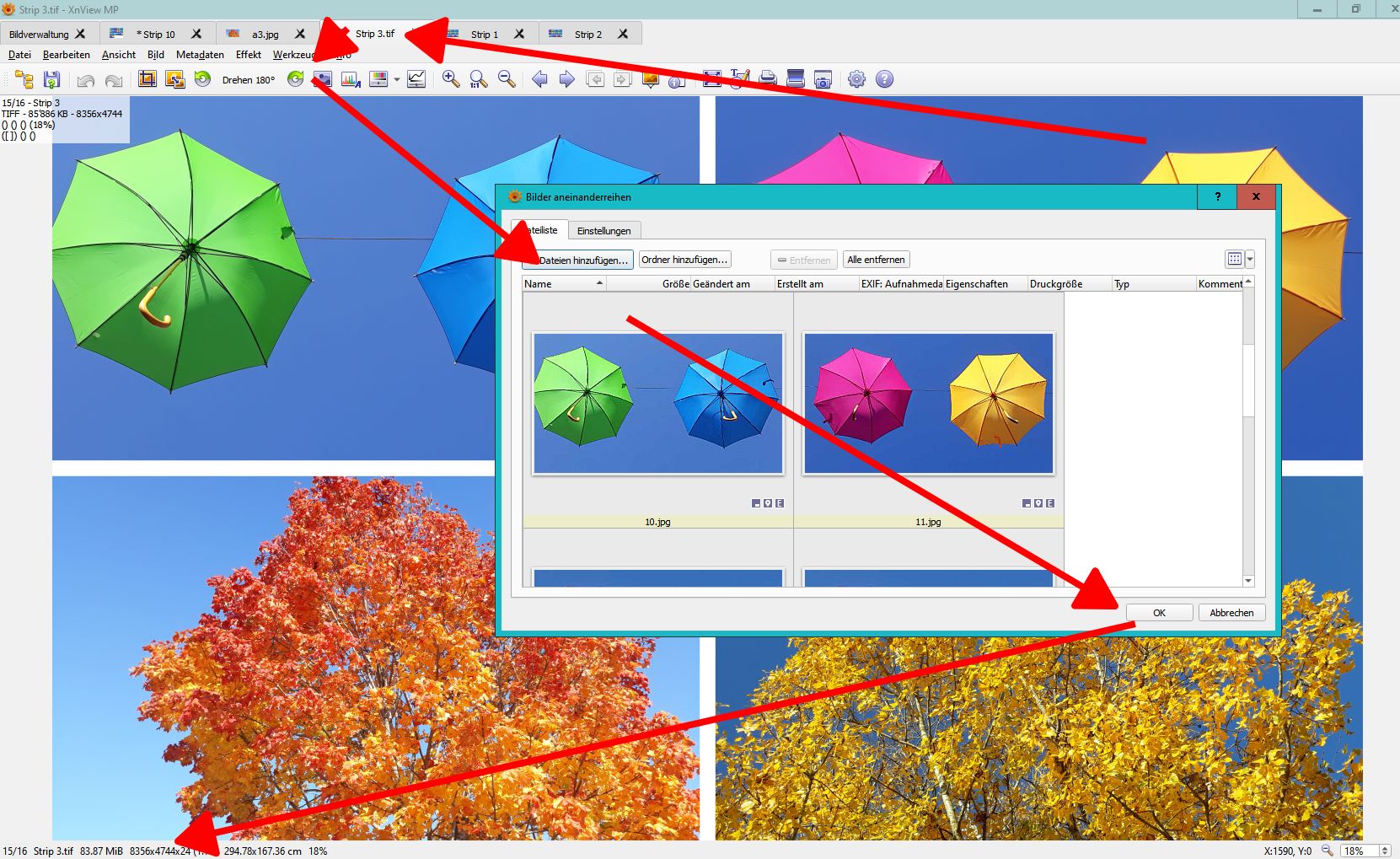1400x859 pixels.
Task: Go to the previous image with left arrow
Action: 539,79
